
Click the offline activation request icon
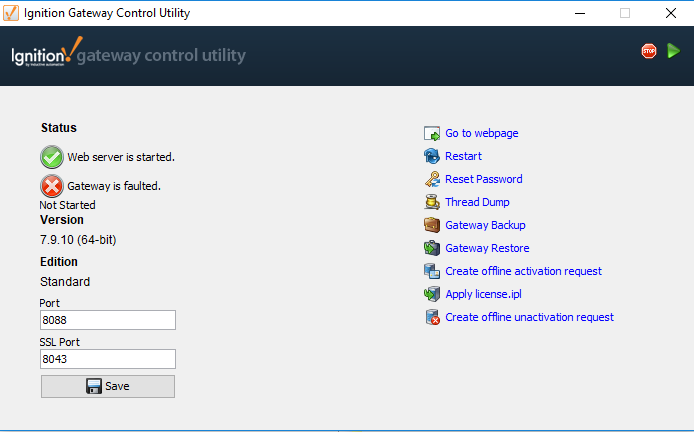point(432,271)
